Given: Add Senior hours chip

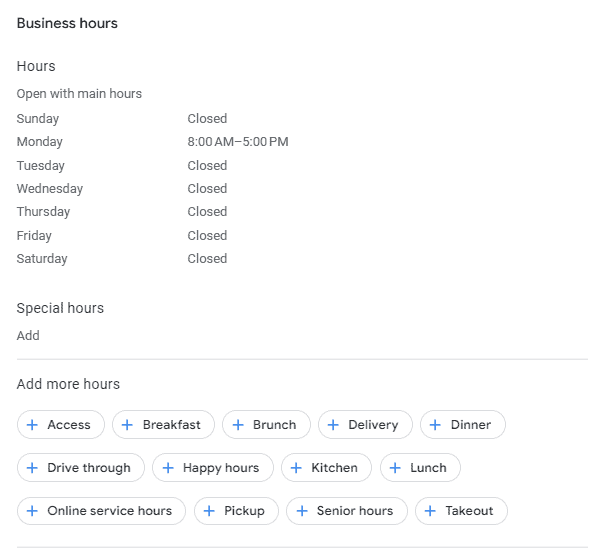Looking at the screenshot, I should [x=346, y=511].
